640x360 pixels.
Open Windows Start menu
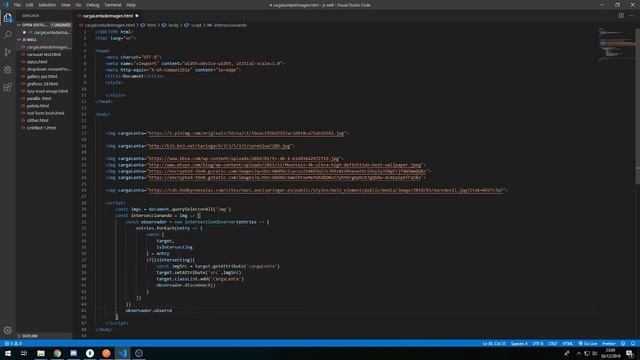point(8,353)
